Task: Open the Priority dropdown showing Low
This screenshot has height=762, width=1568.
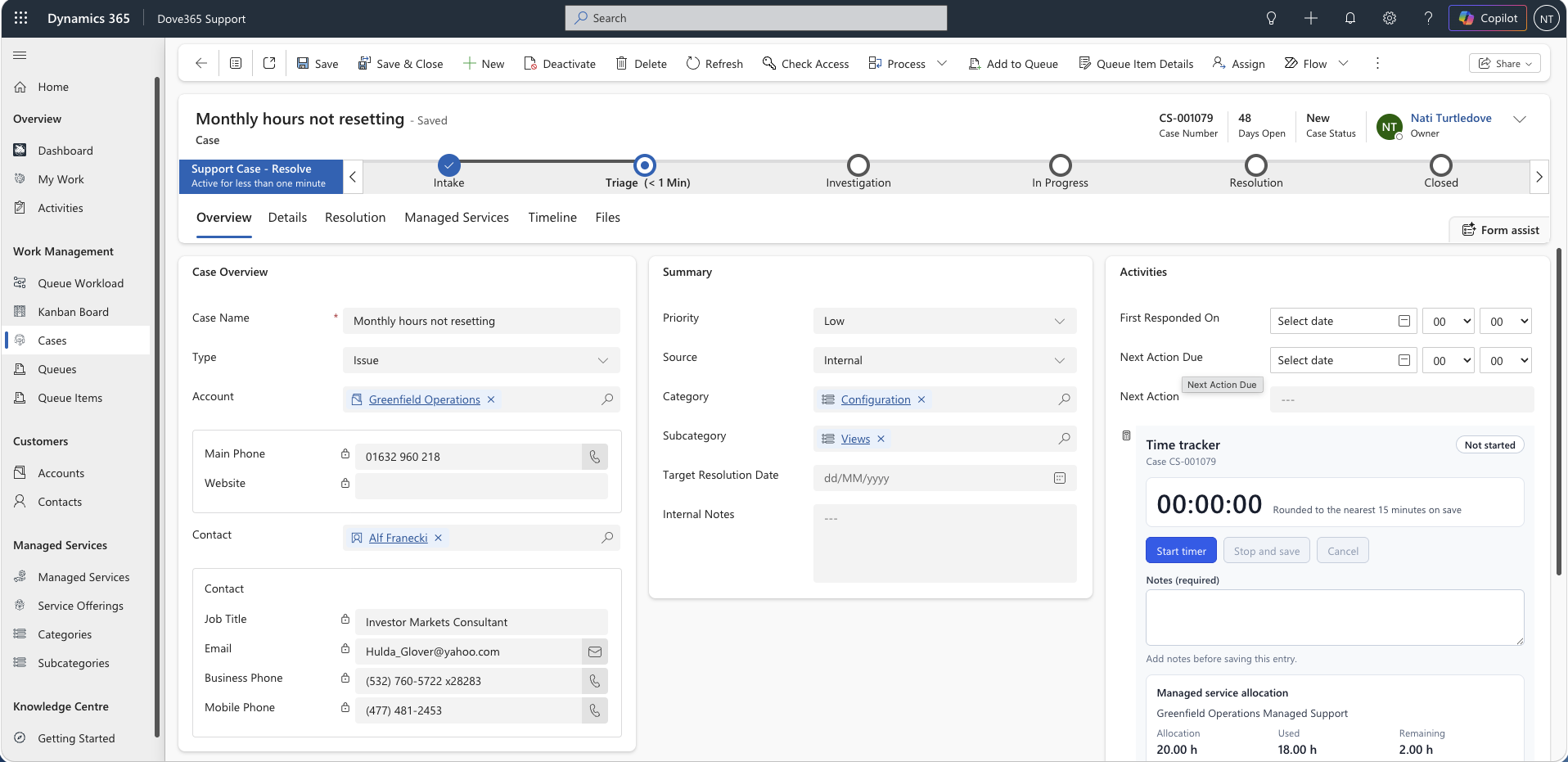Action: point(944,321)
